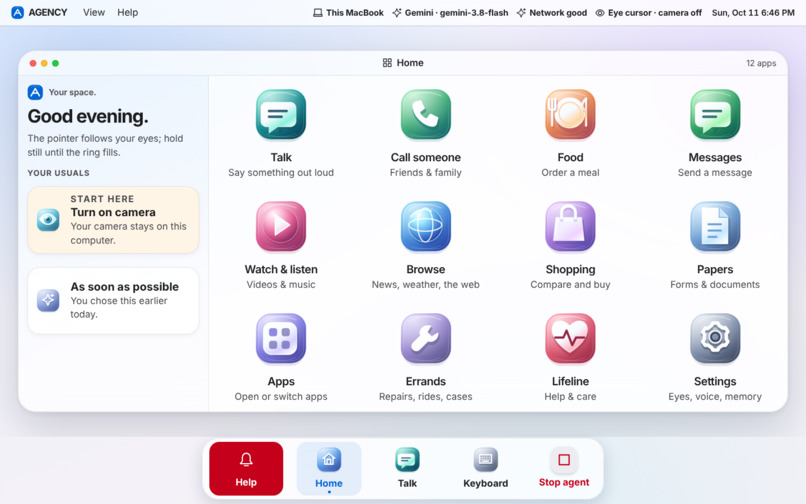Click the Good evening heading
This screenshot has height=504, width=806.
click(88, 117)
